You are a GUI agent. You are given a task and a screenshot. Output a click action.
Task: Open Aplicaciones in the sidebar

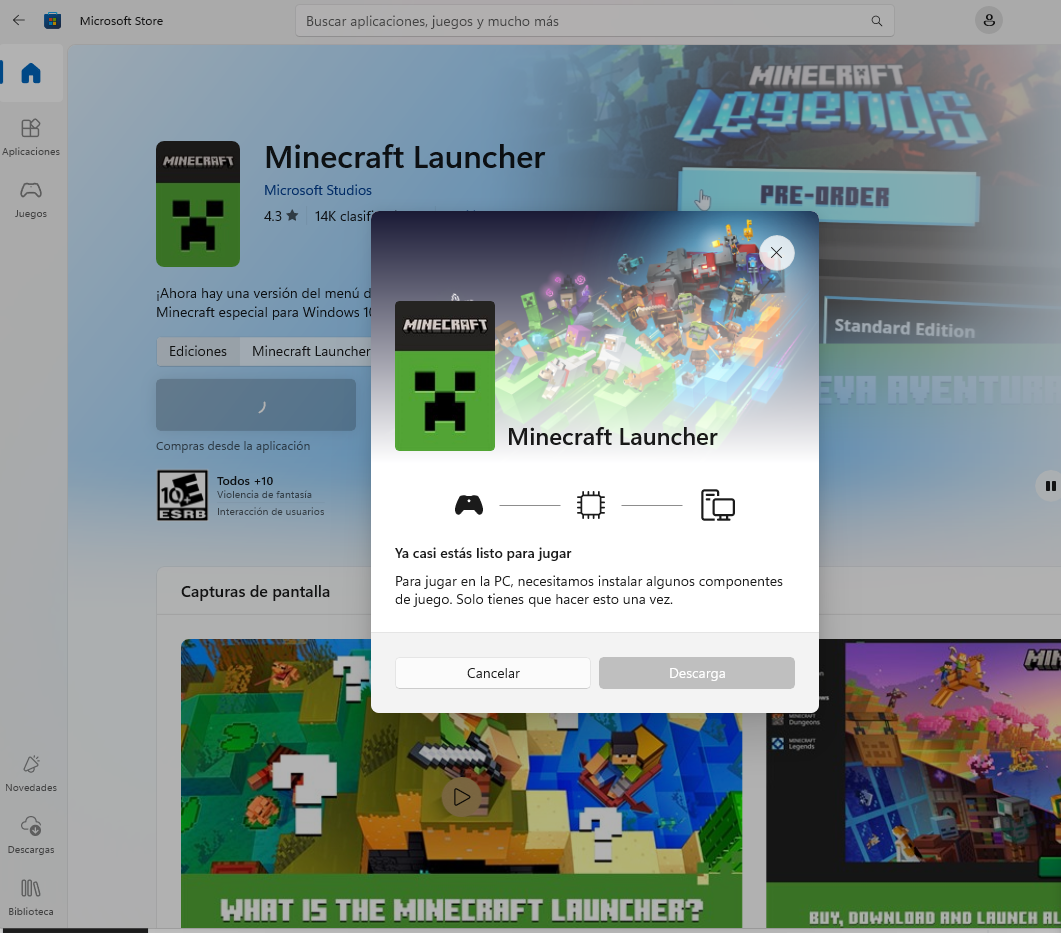pyautogui.click(x=31, y=137)
